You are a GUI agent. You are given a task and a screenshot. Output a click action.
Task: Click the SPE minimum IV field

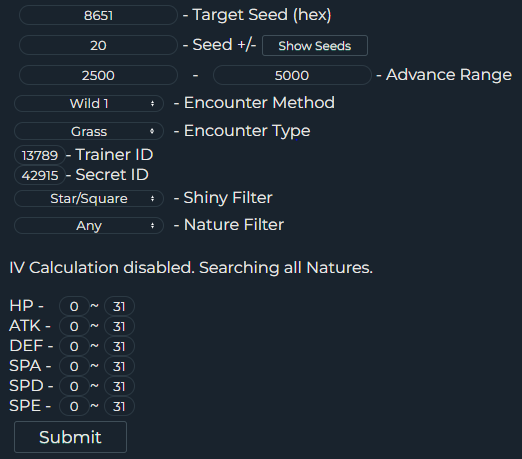(x=74, y=406)
